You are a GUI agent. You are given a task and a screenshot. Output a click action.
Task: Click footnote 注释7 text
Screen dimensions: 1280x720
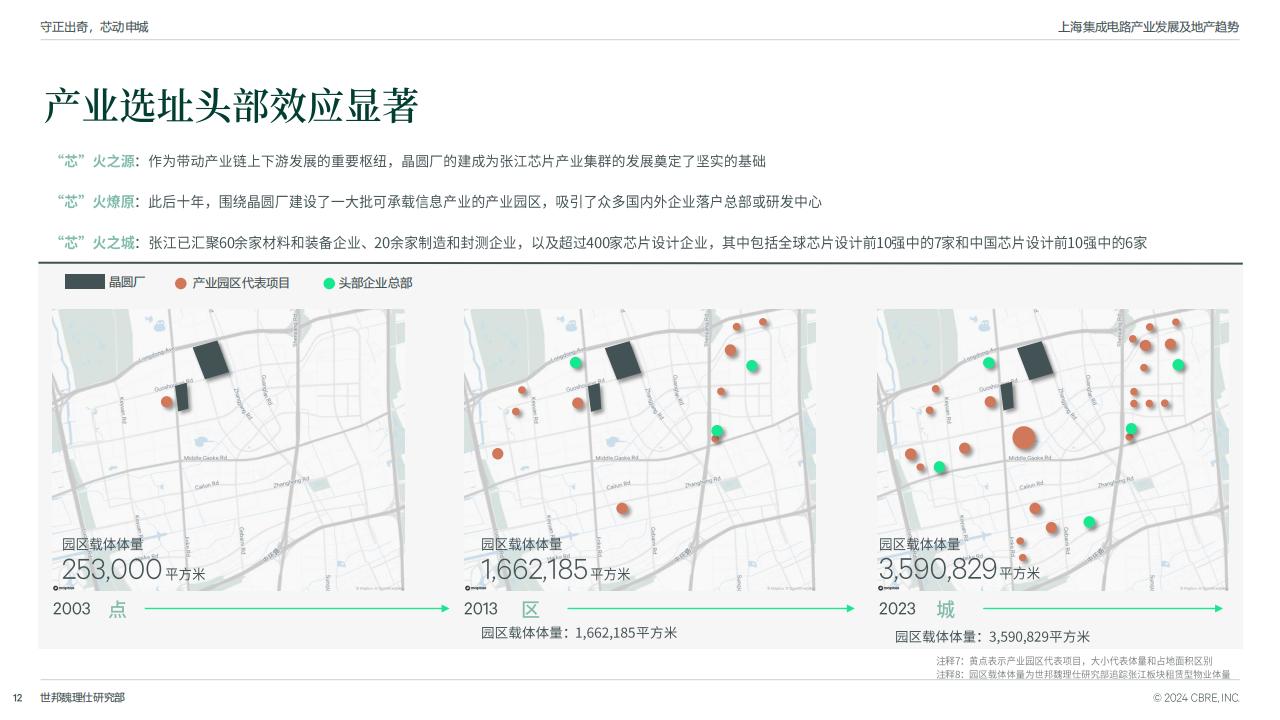[1074, 661]
